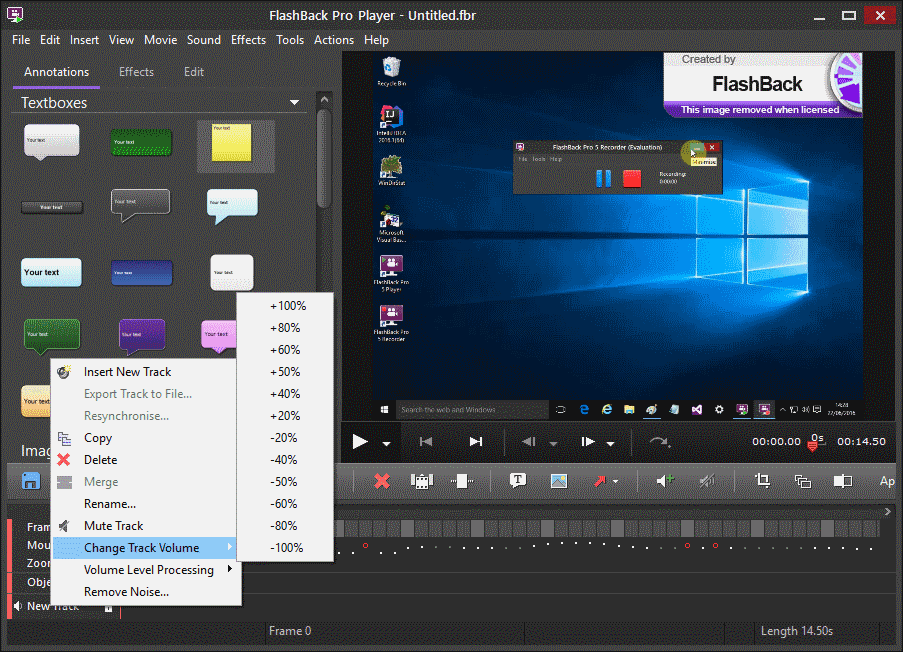Switch to the Effects tab in the side panel
This screenshot has height=652, width=903.
(136, 72)
